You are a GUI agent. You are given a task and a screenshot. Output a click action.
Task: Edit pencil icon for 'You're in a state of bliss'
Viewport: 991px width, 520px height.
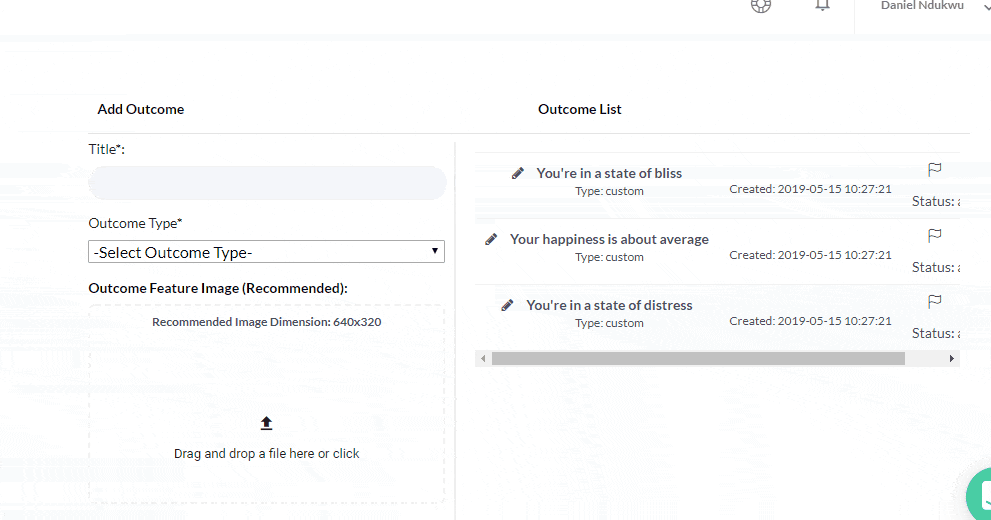pos(518,173)
